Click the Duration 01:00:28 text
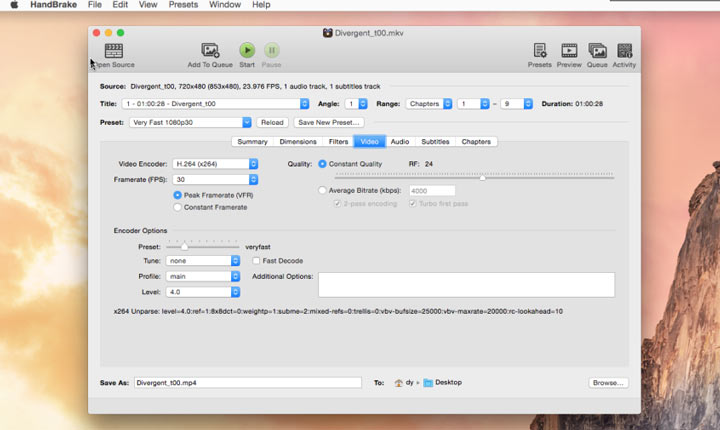 pos(572,104)
